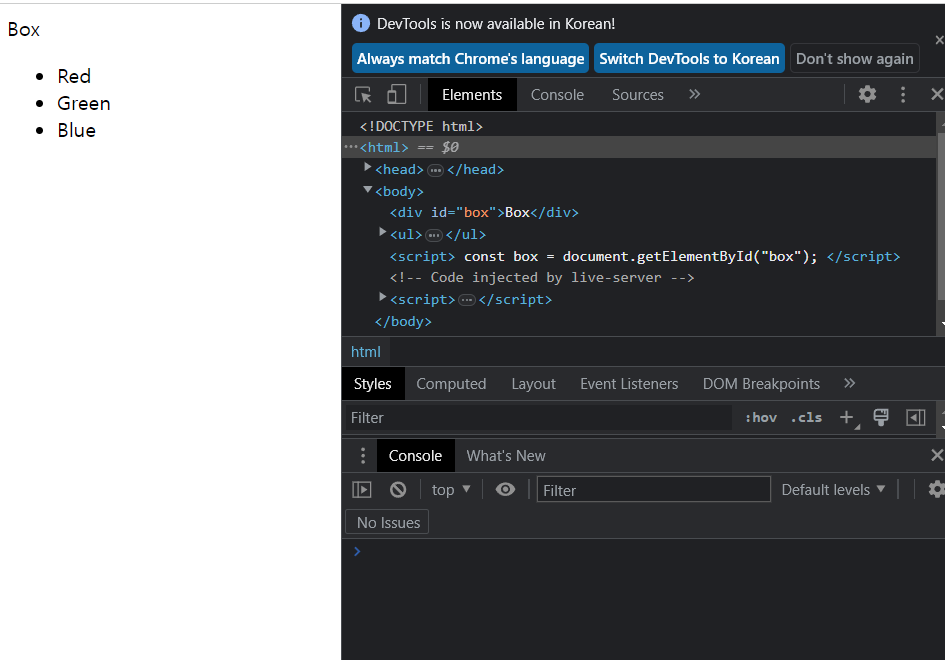Image resolution: width=945 pixels, height=660 pixels.
Task: Expand the head element node
Action: 368,168
